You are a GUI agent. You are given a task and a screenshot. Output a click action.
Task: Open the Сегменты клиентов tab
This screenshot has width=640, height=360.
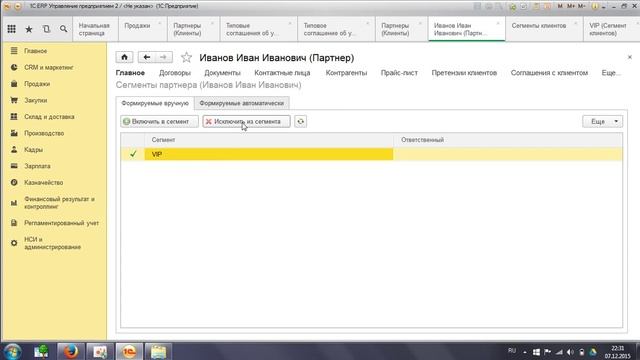[x=544, y=29]
